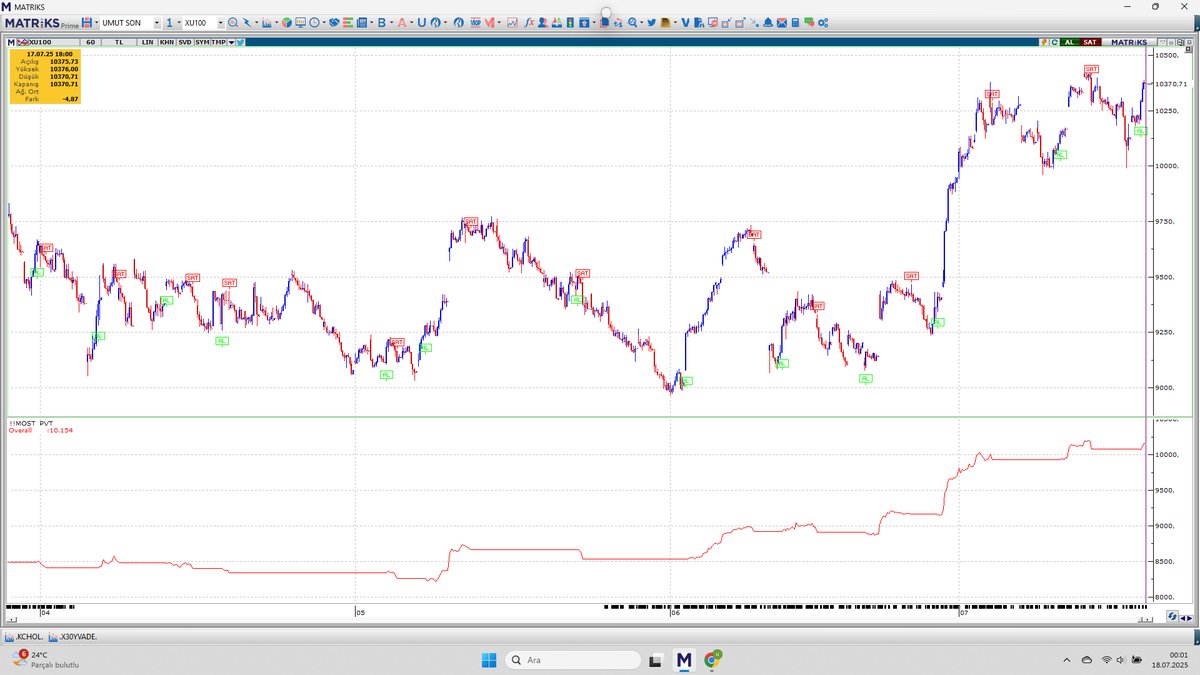Open the weather widget showing 24°C

click(x=45, y=660)
